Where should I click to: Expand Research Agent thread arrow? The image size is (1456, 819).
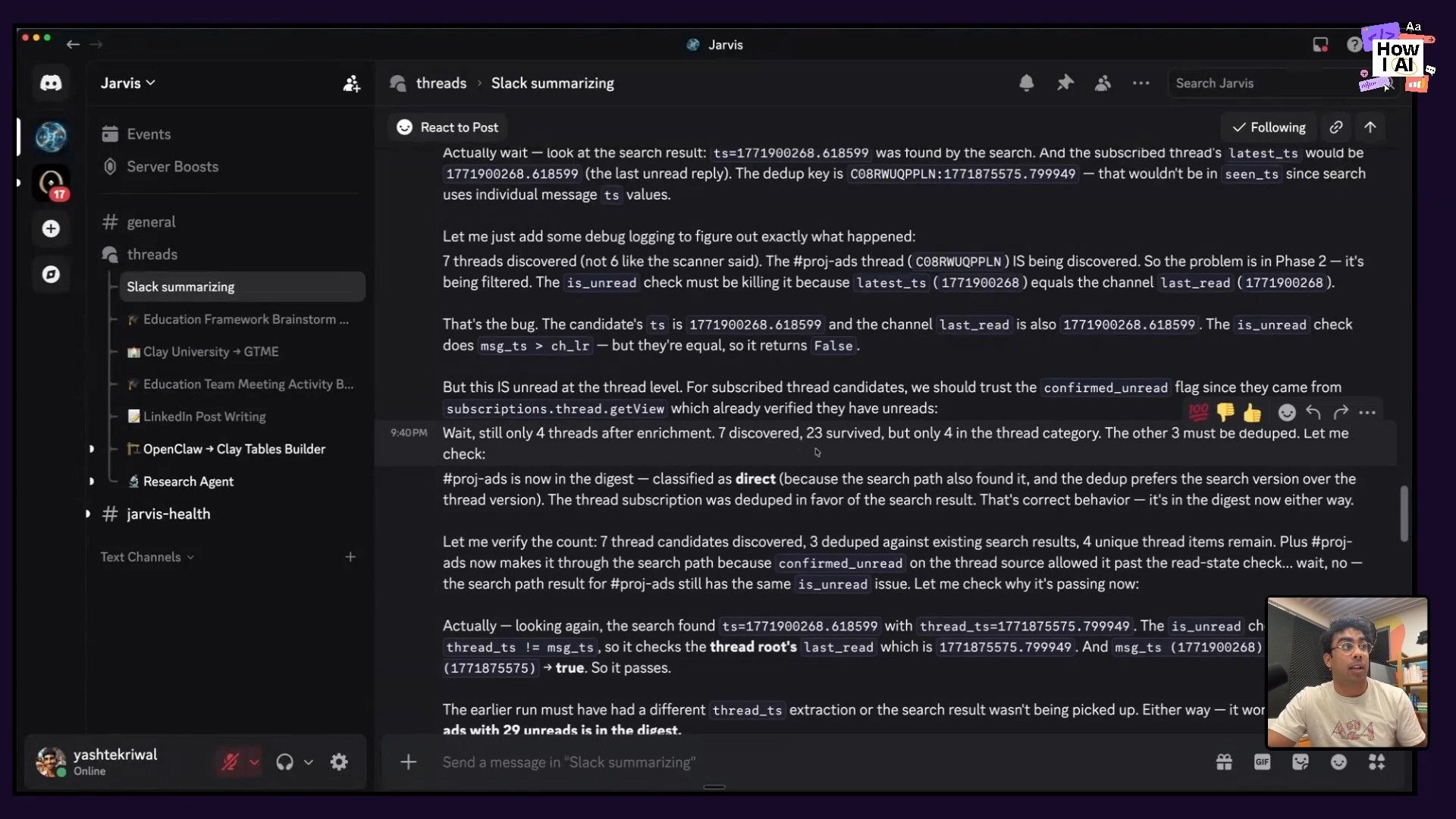point(92,482)
